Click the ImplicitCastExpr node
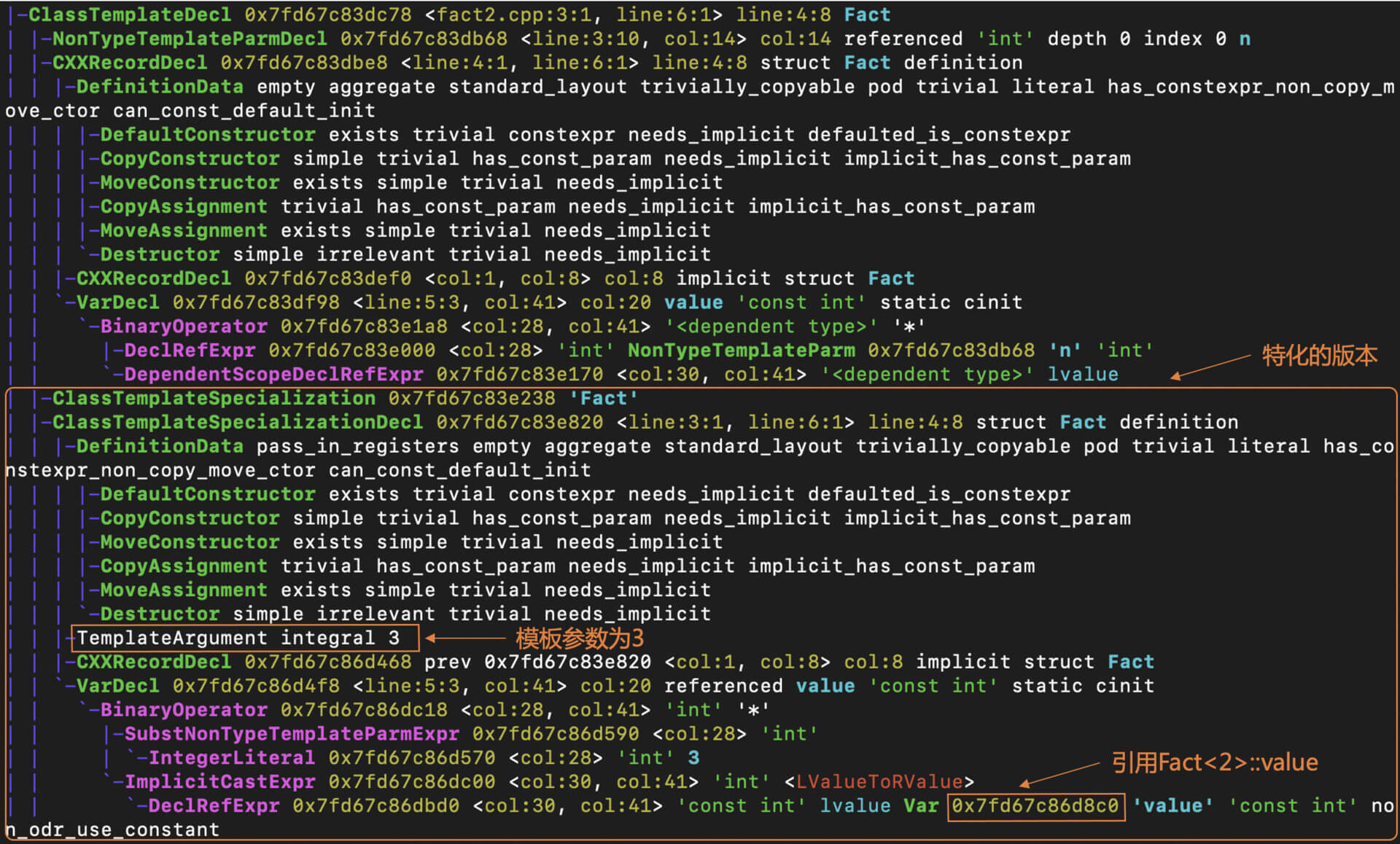 [x=220, y=782]
